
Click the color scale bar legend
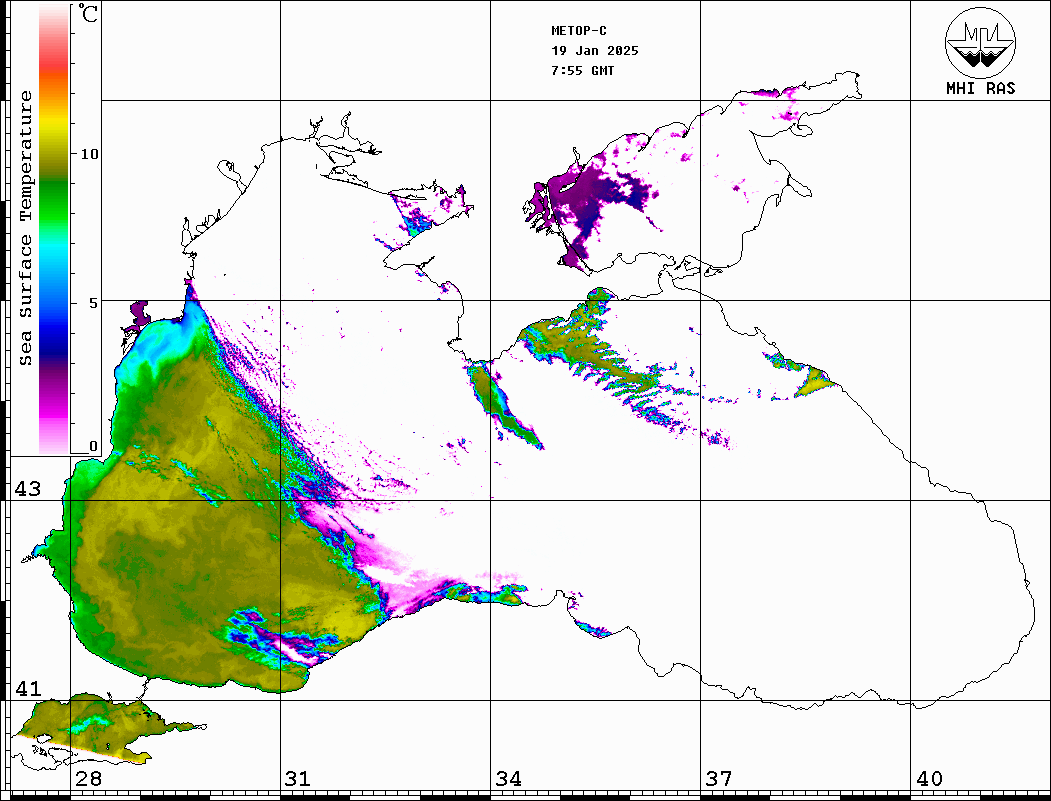[54, 229]
